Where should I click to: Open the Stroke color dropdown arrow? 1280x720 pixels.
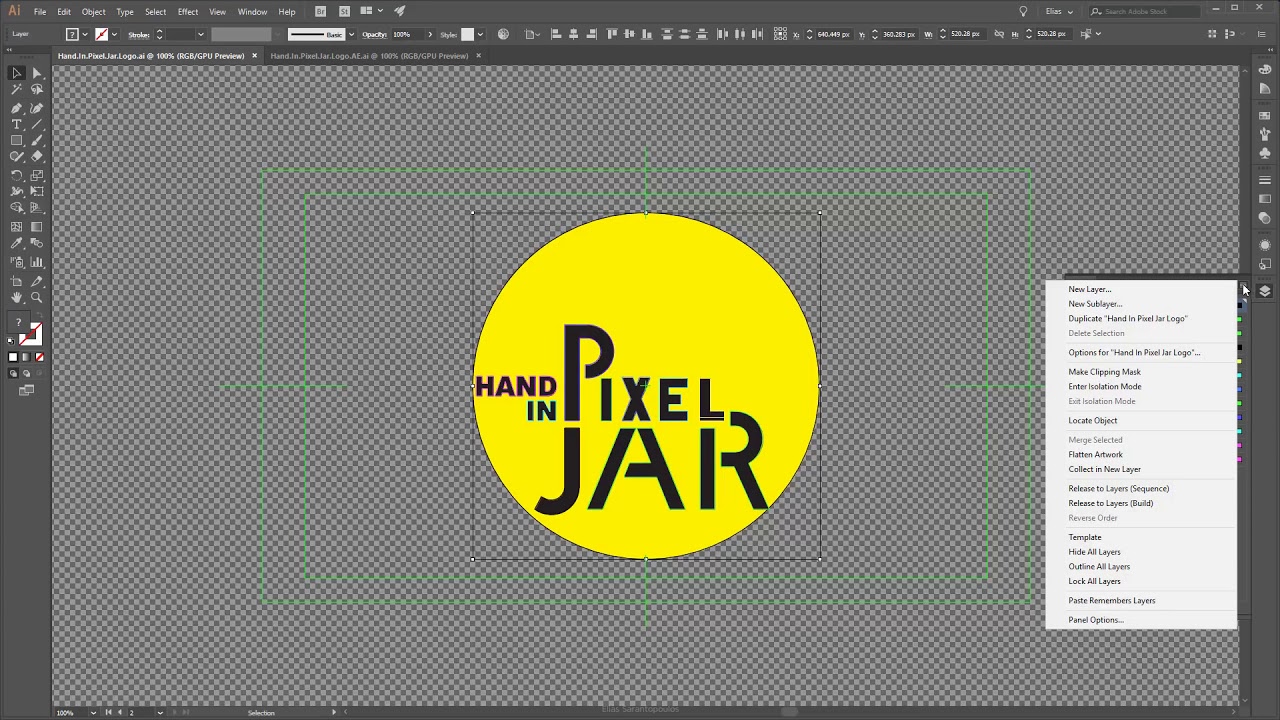pyautogui.click(x=114, y=34)
